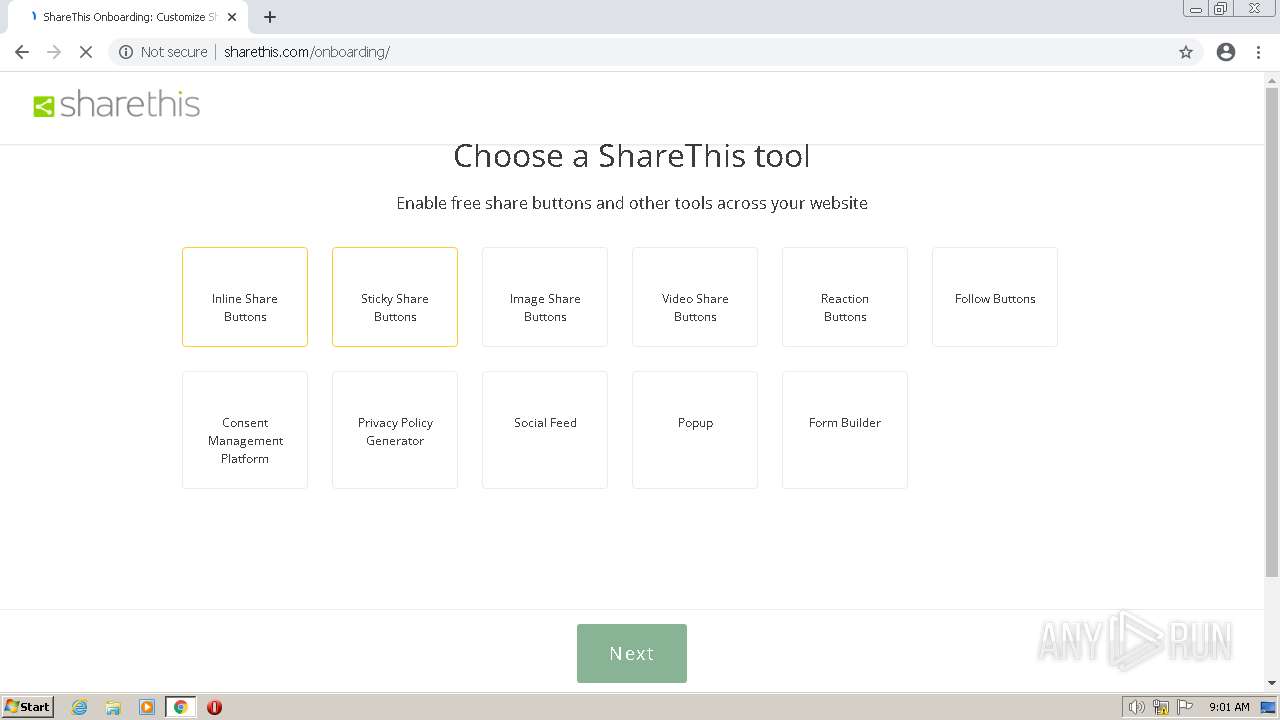The height and width of the screenshot is (720, 1280).
Task: Click the Choose a ShareThis tool heading
Action: coord(632,156)
